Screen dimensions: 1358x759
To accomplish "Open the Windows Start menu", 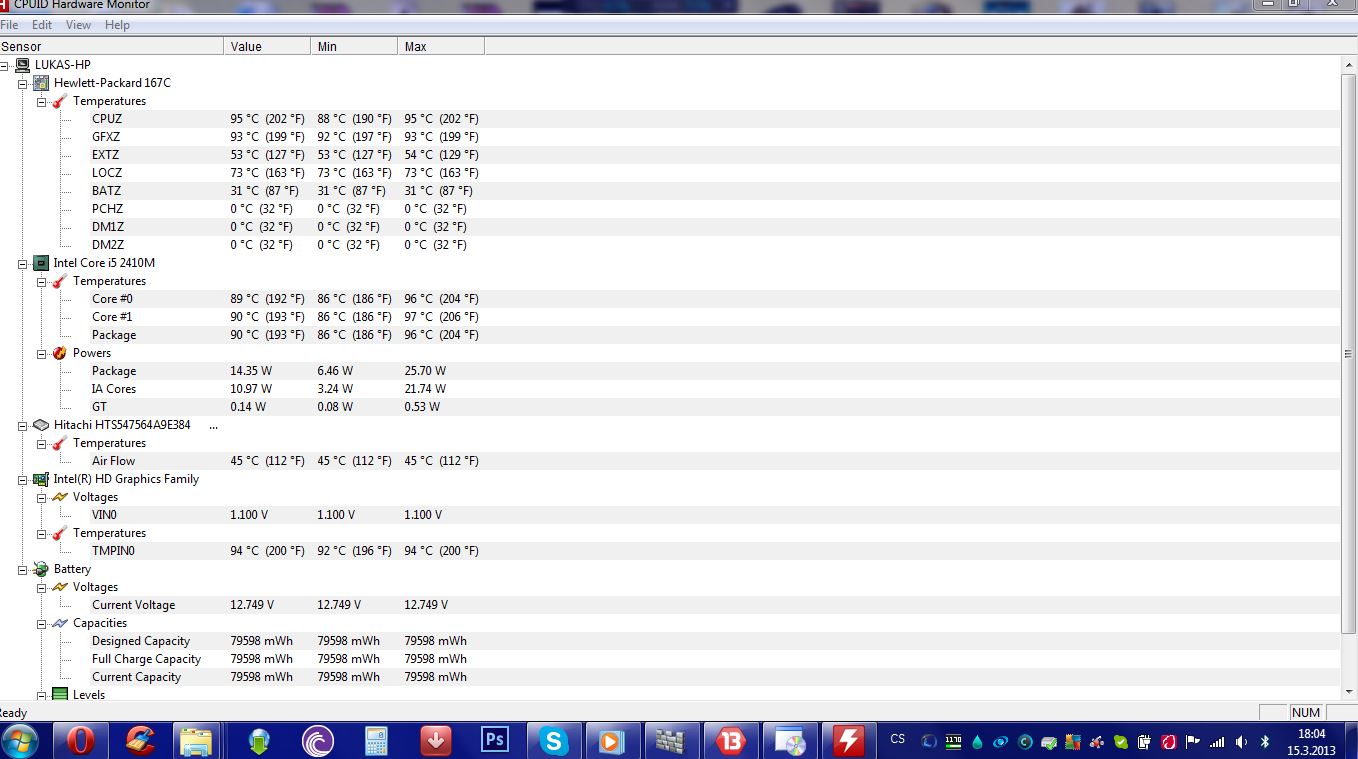I will tap(20, 741).
